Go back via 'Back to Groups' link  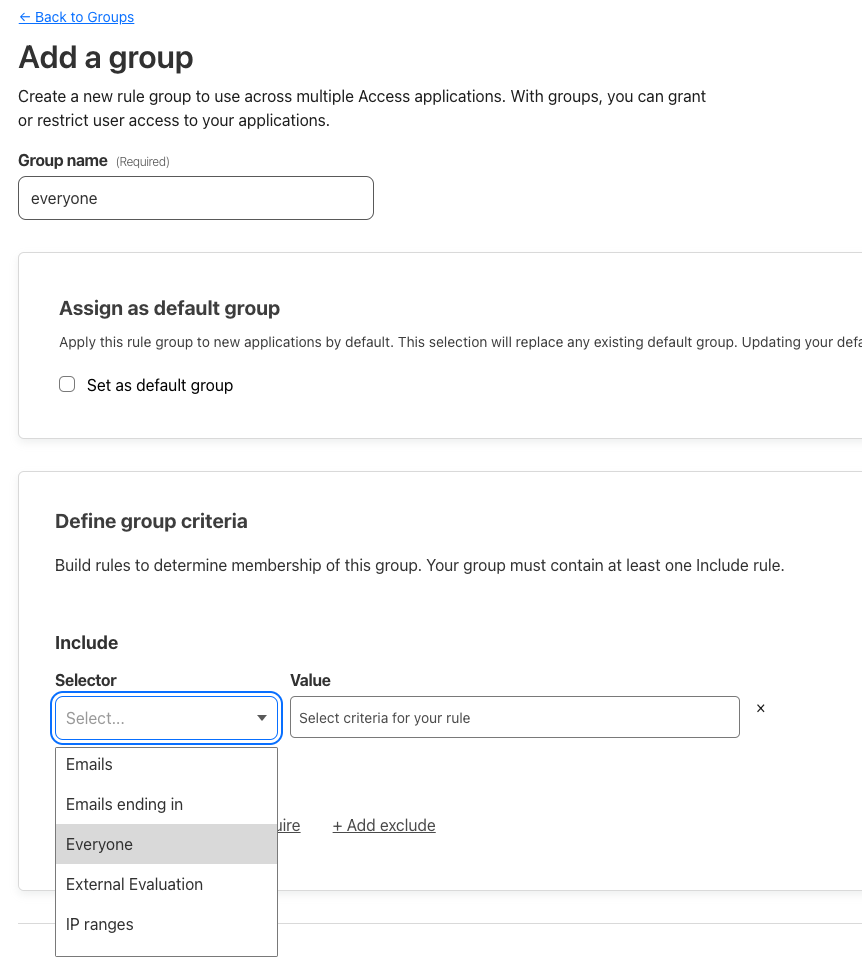(76, 17)
